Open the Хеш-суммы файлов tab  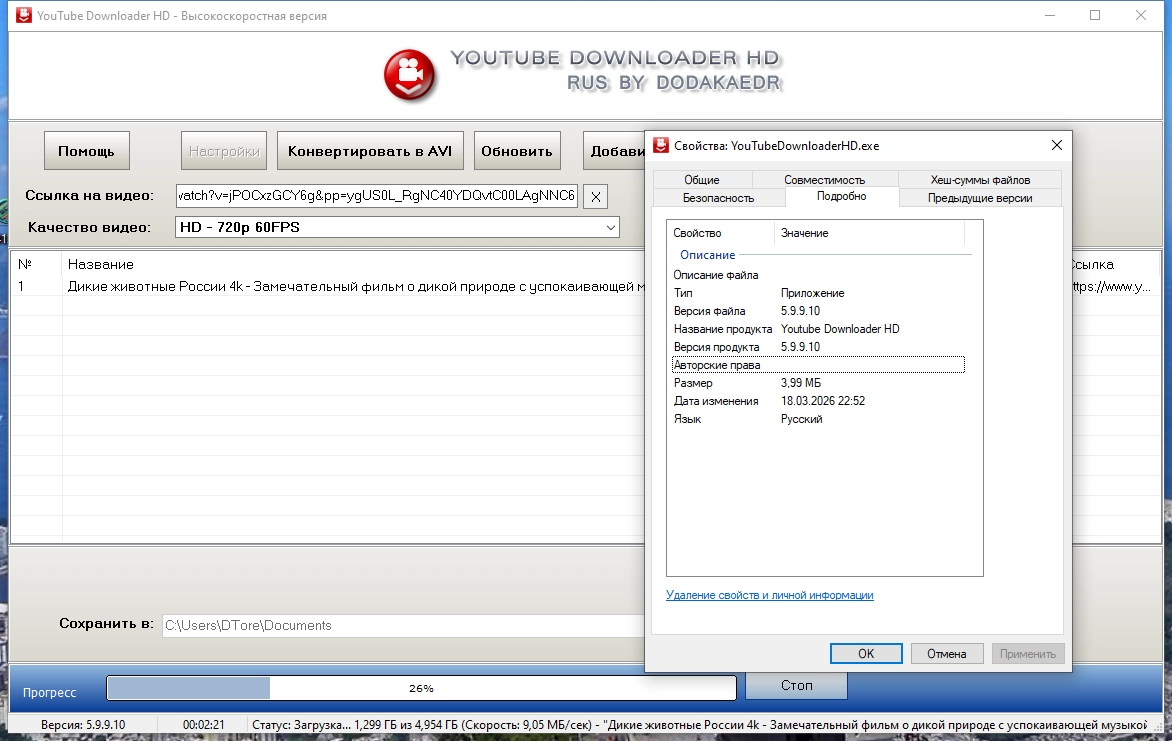pos(980,179)
